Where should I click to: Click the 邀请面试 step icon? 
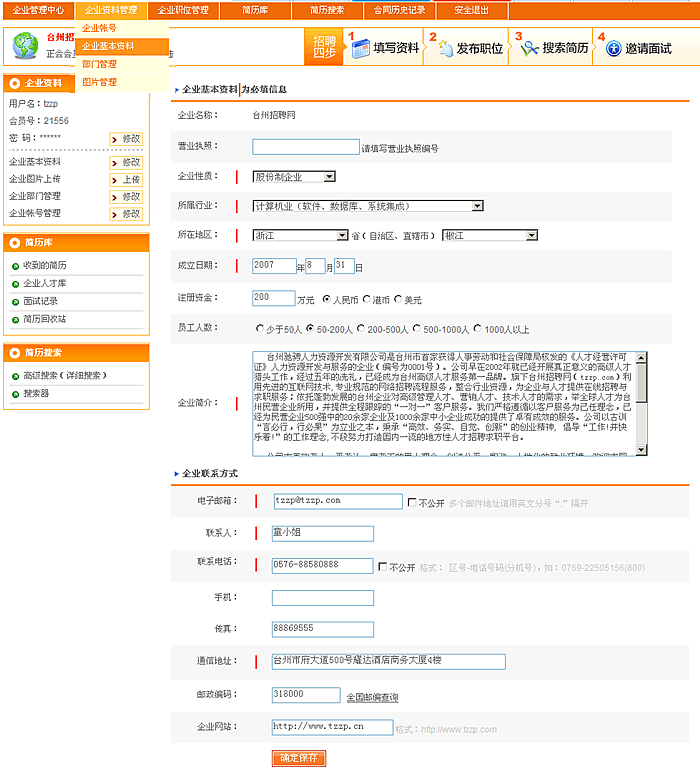point(613,48)
